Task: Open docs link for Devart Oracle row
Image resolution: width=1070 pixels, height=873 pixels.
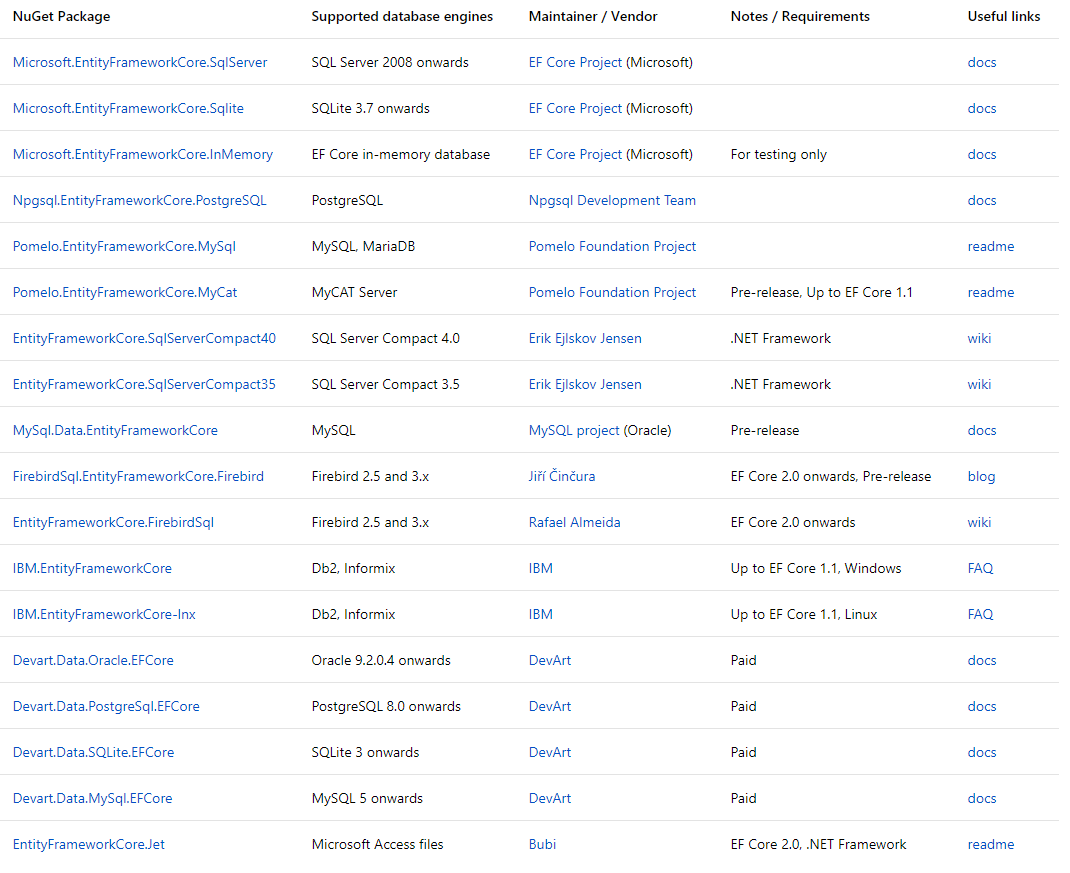Action: (981, 660)
